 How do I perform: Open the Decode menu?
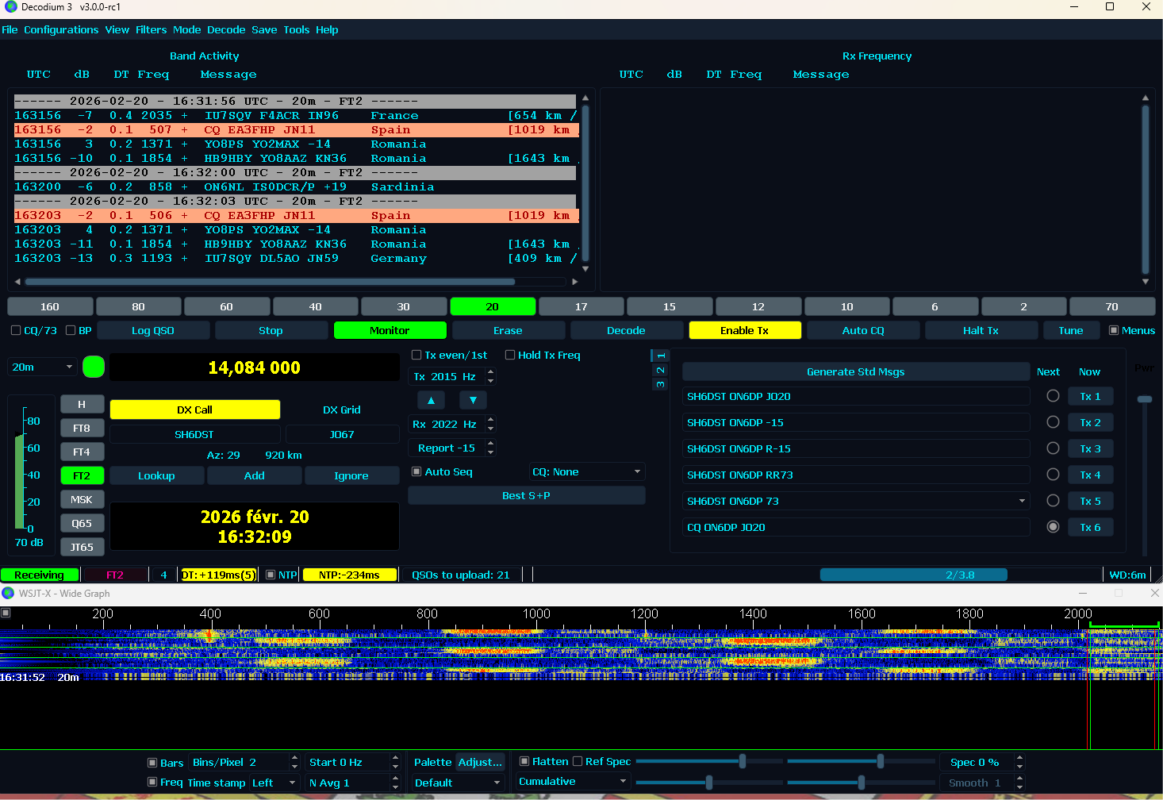click(226, 30)
